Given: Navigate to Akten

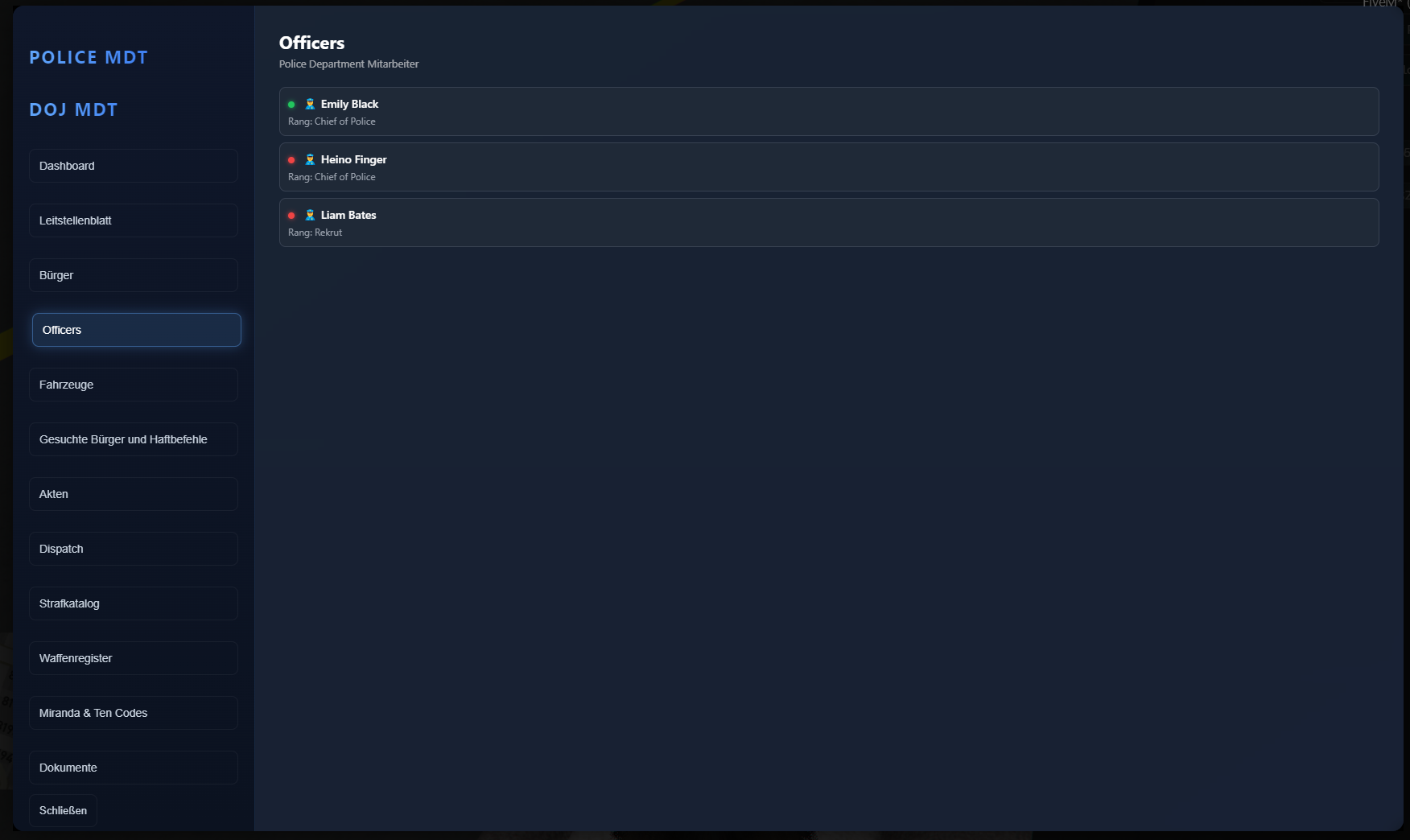Looking at the screenshot, I should [x=134, y=494].
